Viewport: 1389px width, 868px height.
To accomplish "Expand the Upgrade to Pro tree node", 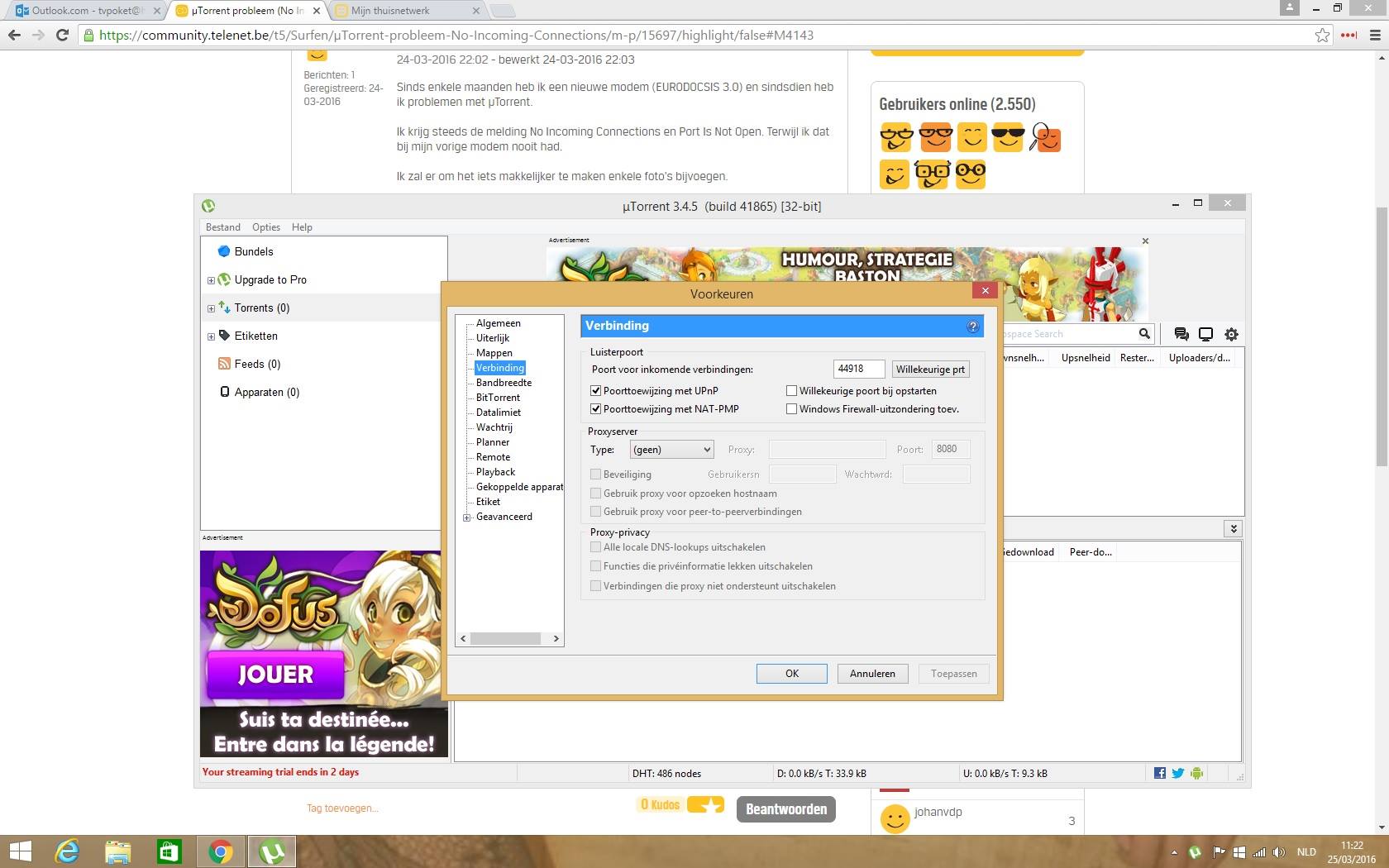I will (x=211, y=280).
